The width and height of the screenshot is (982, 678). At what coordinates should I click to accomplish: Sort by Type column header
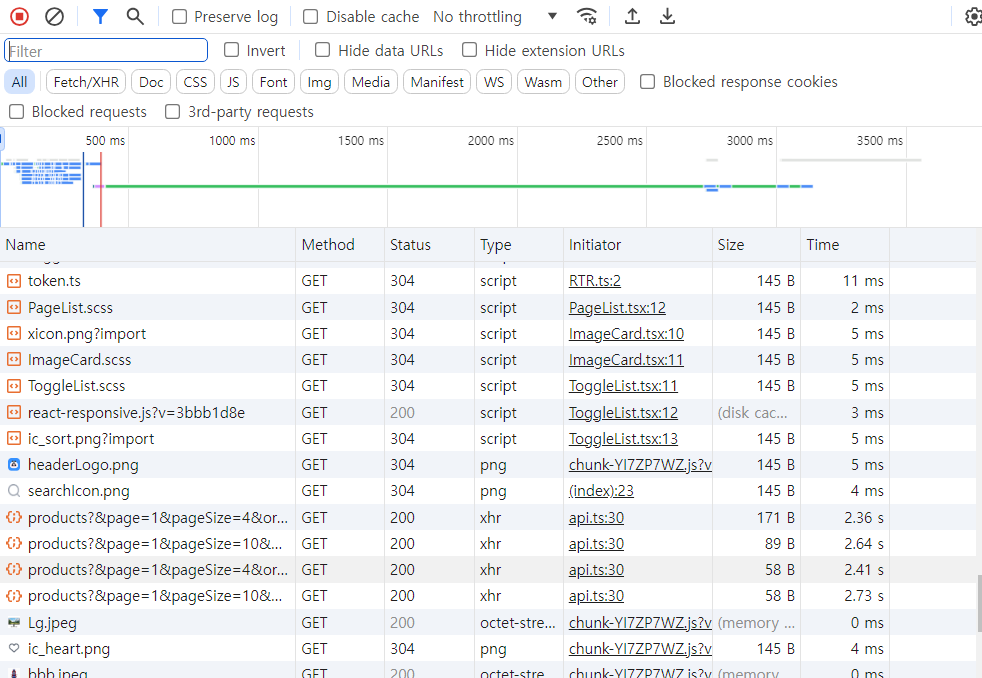click(x=519, y=245)
